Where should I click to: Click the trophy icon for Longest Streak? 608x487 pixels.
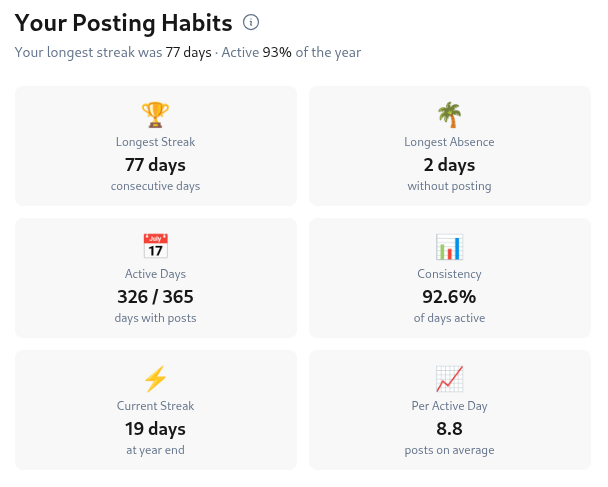pyautogui.click(x=155, y=115)
